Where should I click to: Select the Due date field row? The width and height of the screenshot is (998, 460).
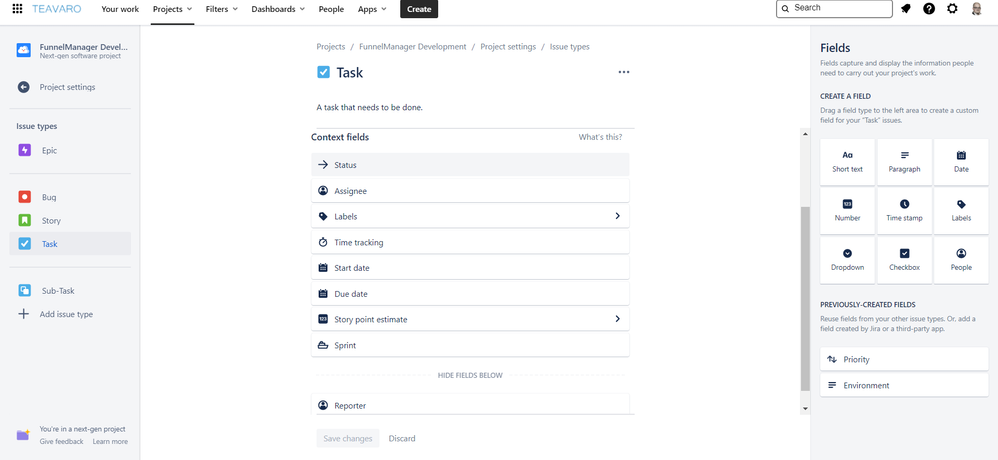(470, 294)
